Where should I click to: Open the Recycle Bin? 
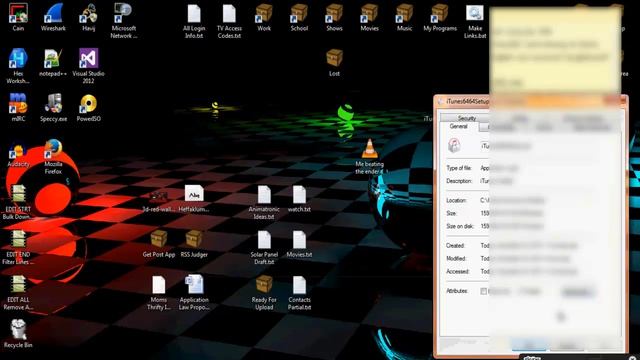(x=18, y=334)
